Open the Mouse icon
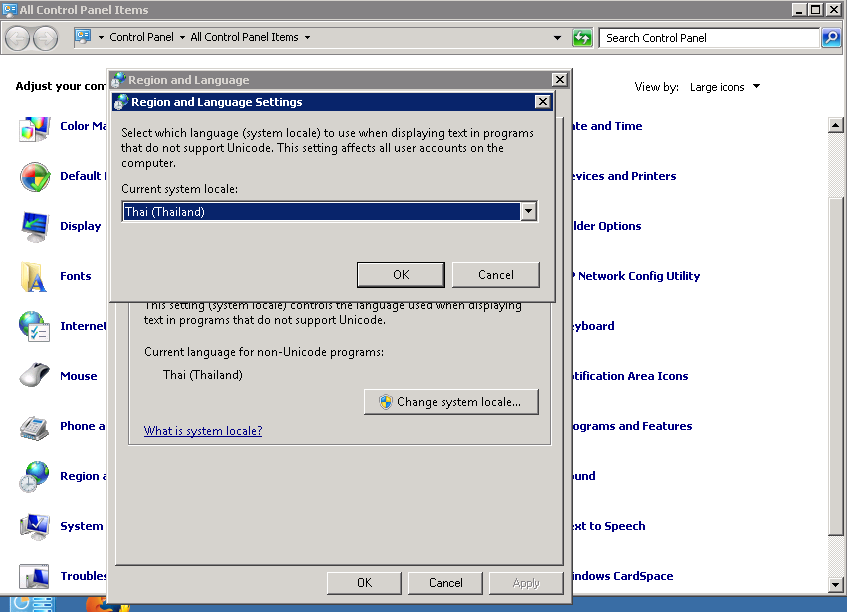Screen dimensions: 847x612 [x=35, y=375]
